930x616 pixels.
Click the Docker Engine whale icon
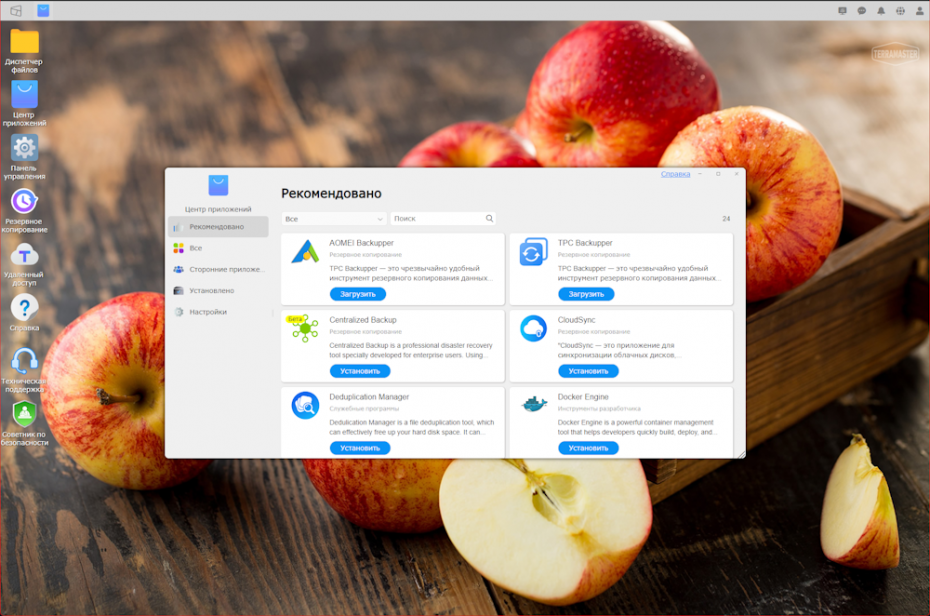[x=534, y=404]
